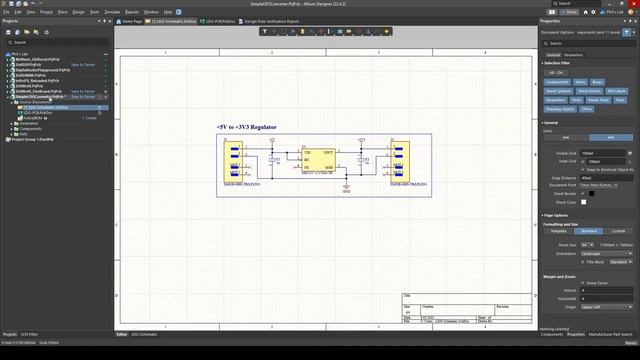This screenshot has height=360, width=640.
Task: Click the user profile avatar icon
Action: 631,12
